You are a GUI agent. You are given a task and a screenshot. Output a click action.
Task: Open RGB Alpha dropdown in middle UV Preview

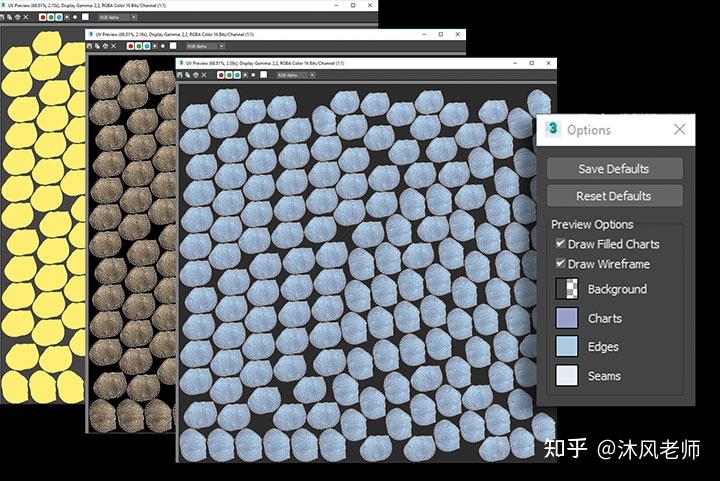tap(205, 46)
